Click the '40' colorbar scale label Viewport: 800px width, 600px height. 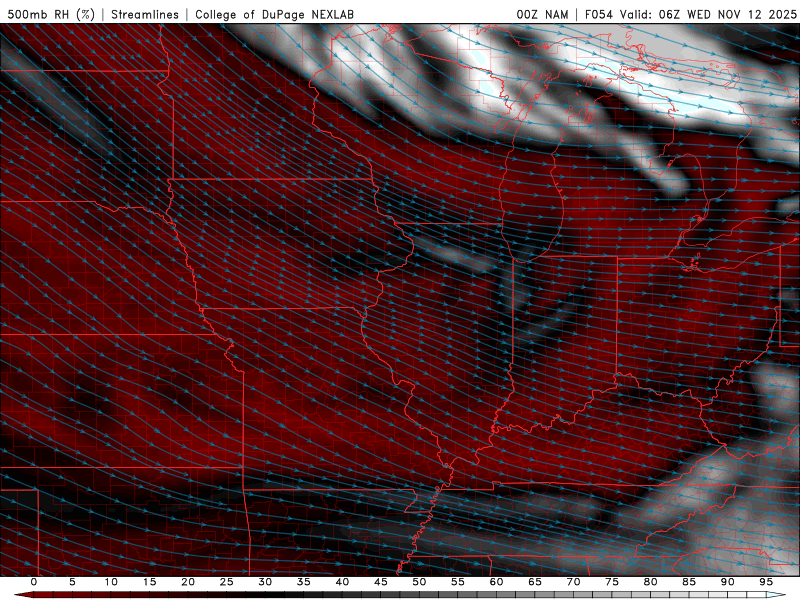click(x=342, y=582)
